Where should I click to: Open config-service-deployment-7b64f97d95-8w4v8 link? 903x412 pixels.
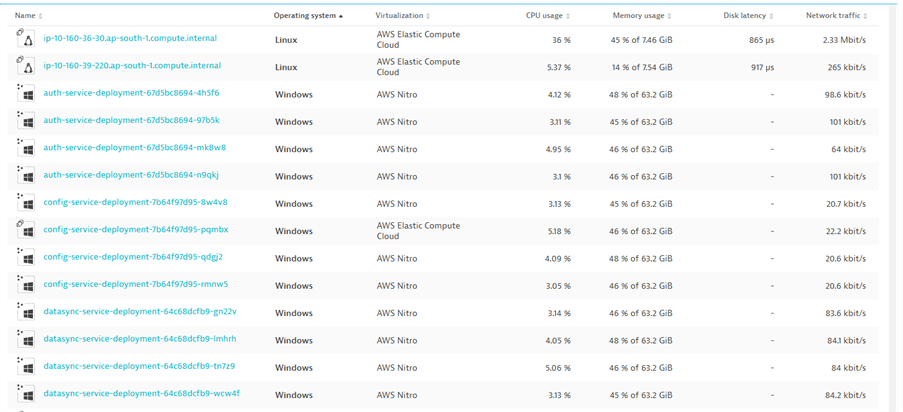[135, 202]
